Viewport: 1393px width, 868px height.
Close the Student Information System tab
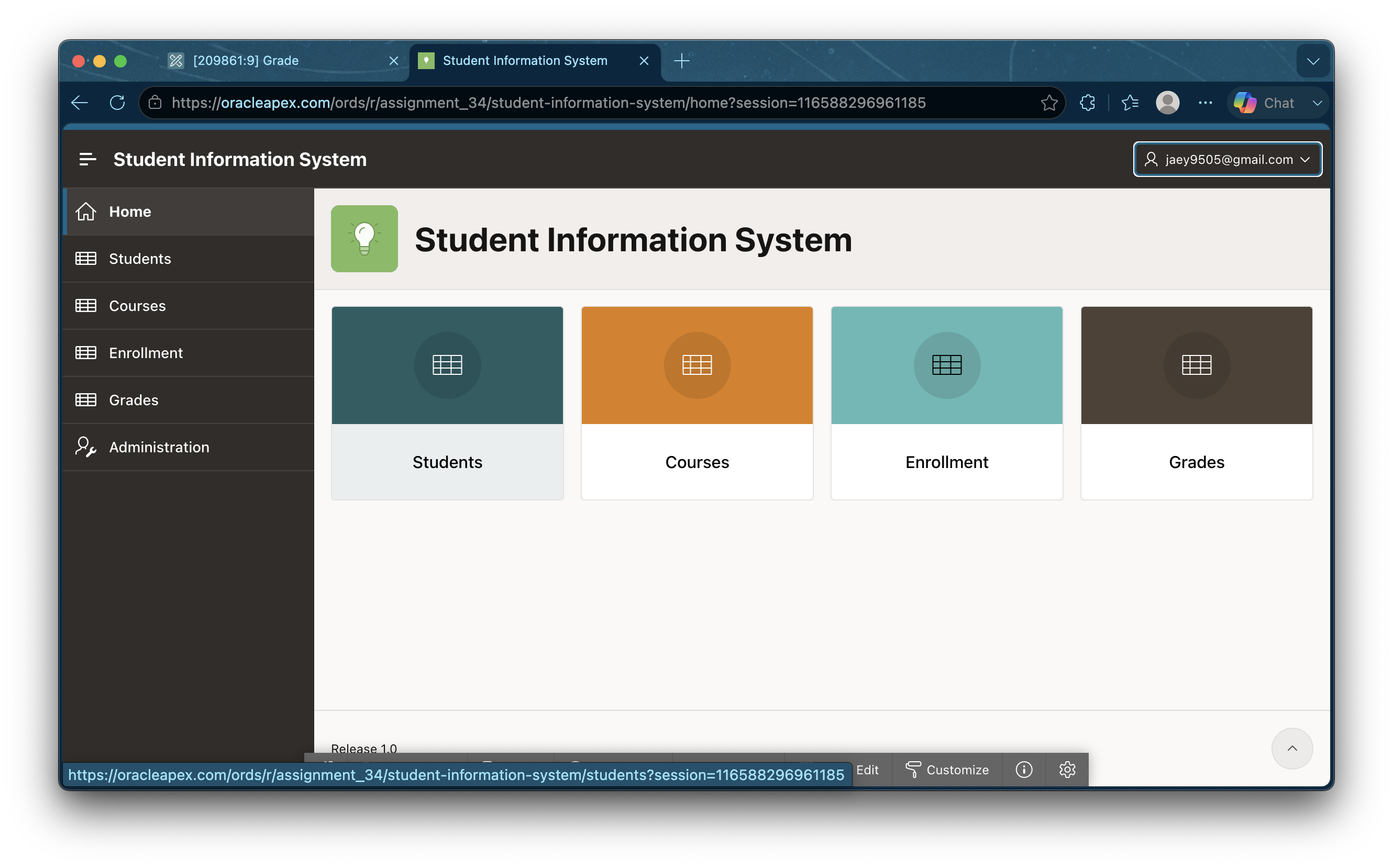coord(644,60)
